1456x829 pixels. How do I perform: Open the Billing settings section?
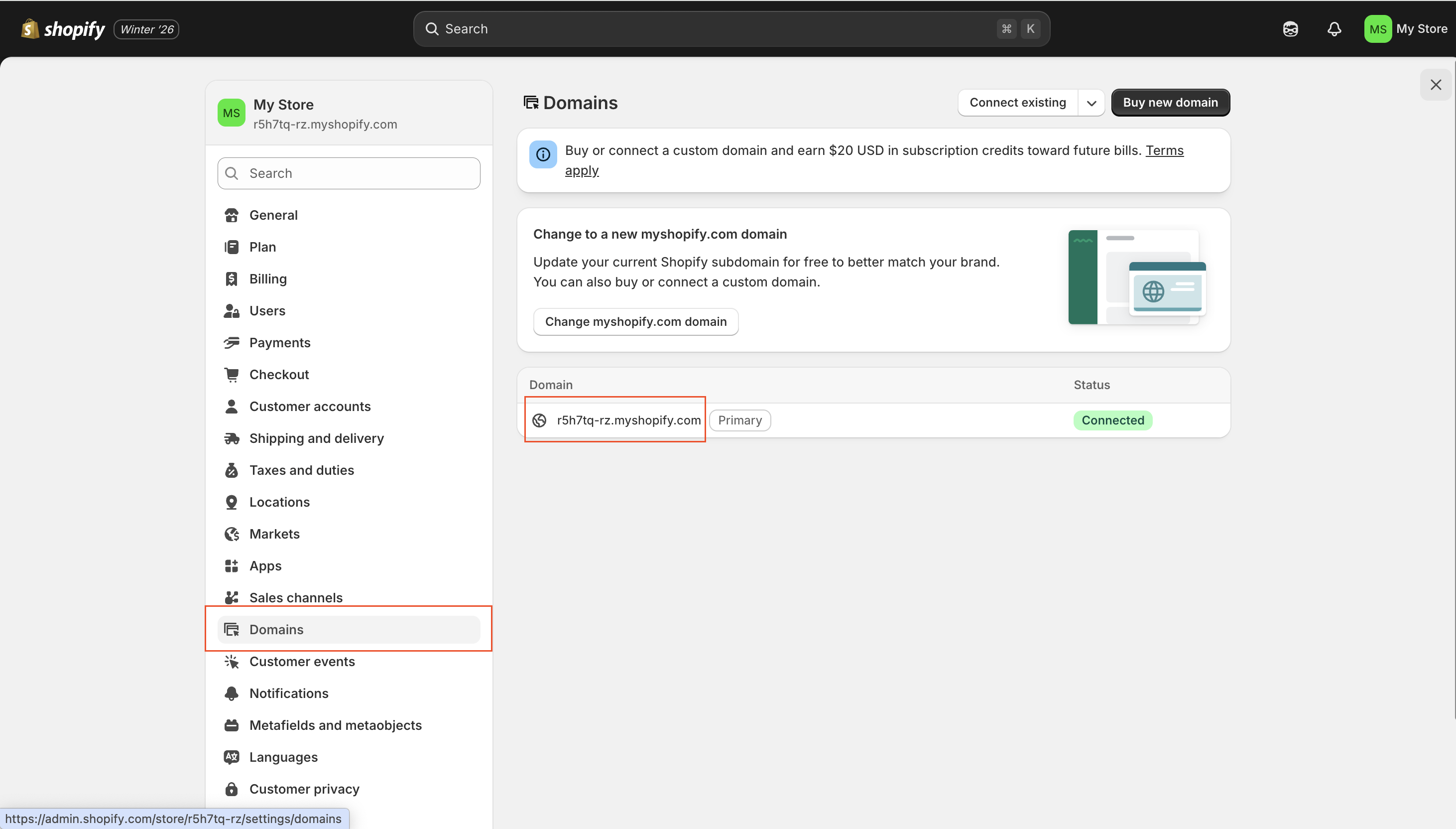pyautogui.click(x=268, y=279)
